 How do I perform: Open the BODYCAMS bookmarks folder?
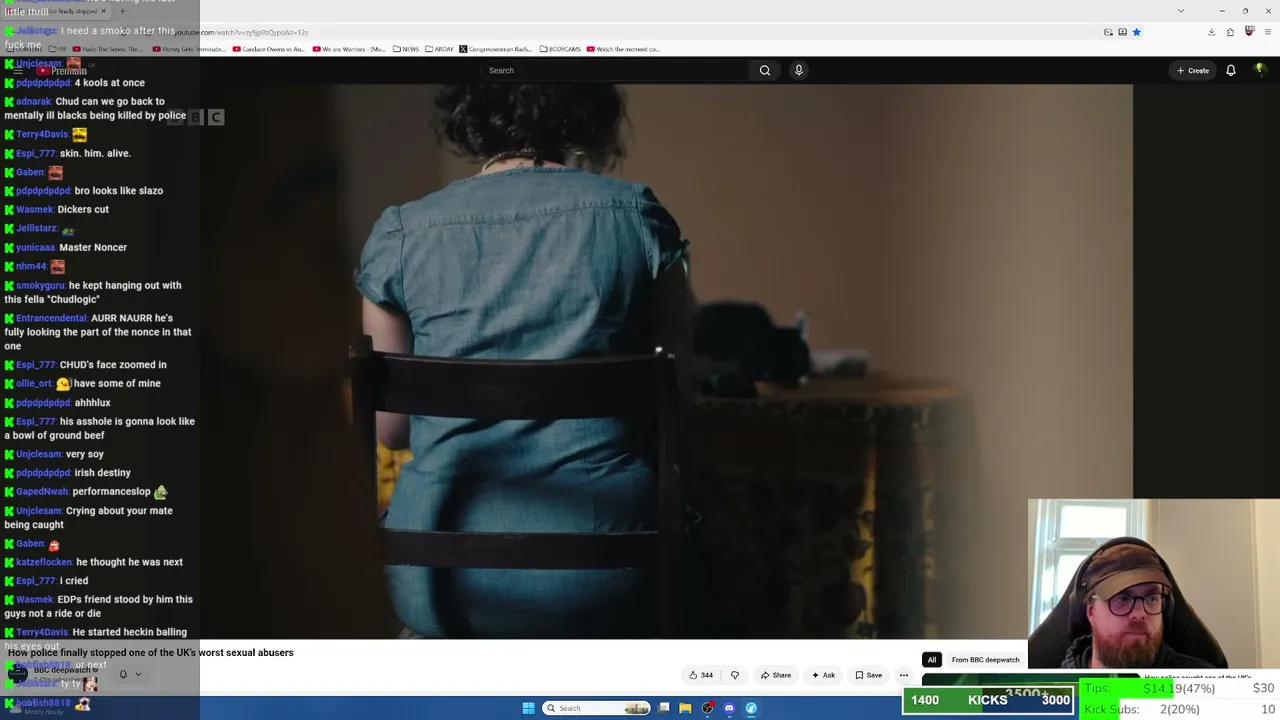tap(560, 49)
